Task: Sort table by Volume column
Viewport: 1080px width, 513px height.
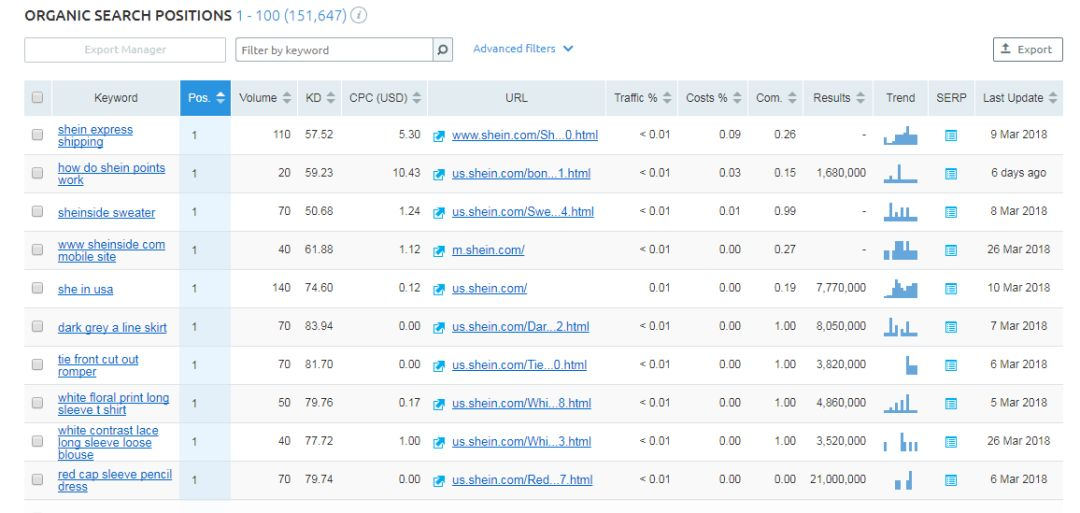Action: click(264, 98)
